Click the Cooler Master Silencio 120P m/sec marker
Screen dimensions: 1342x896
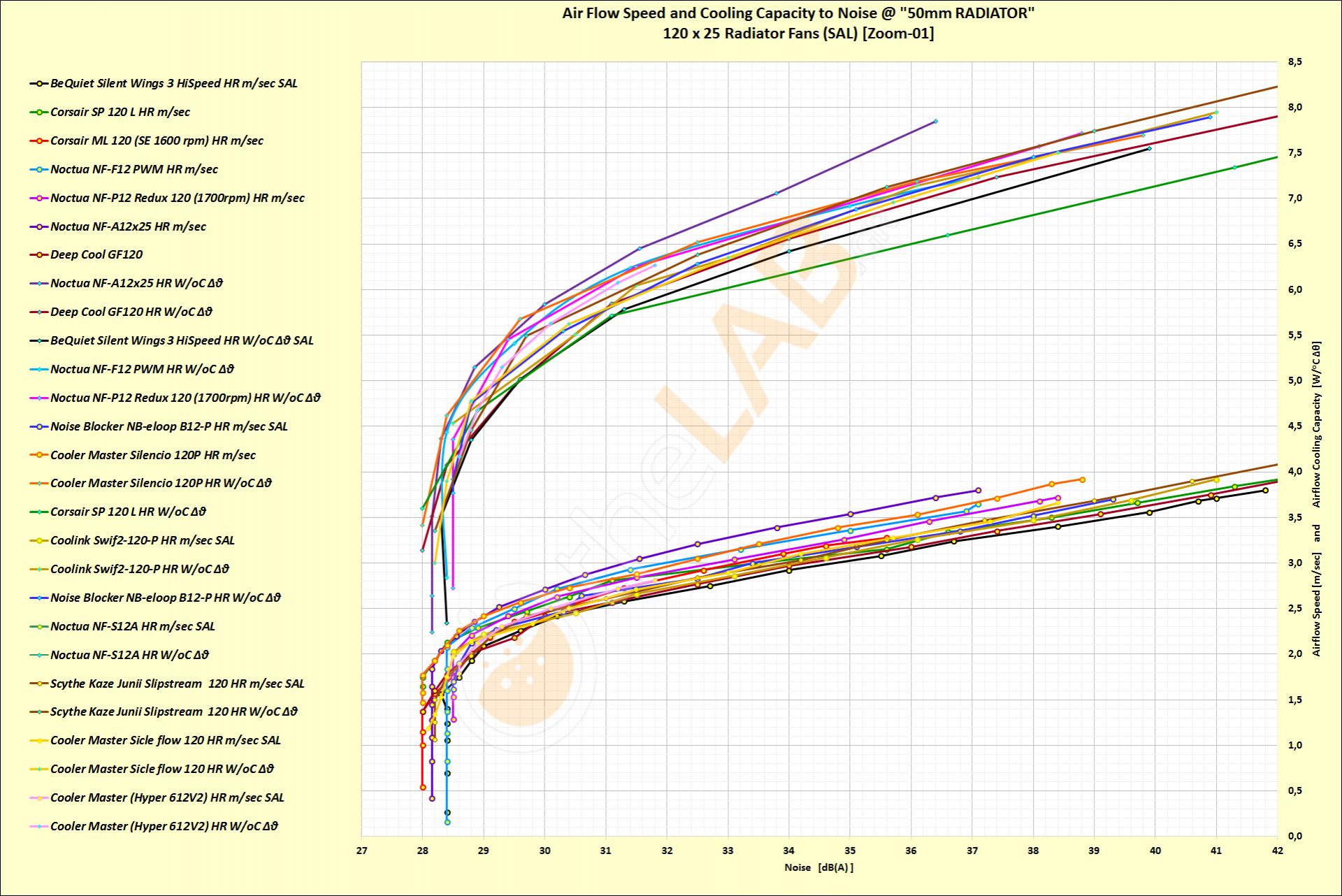tap(38, 455)
